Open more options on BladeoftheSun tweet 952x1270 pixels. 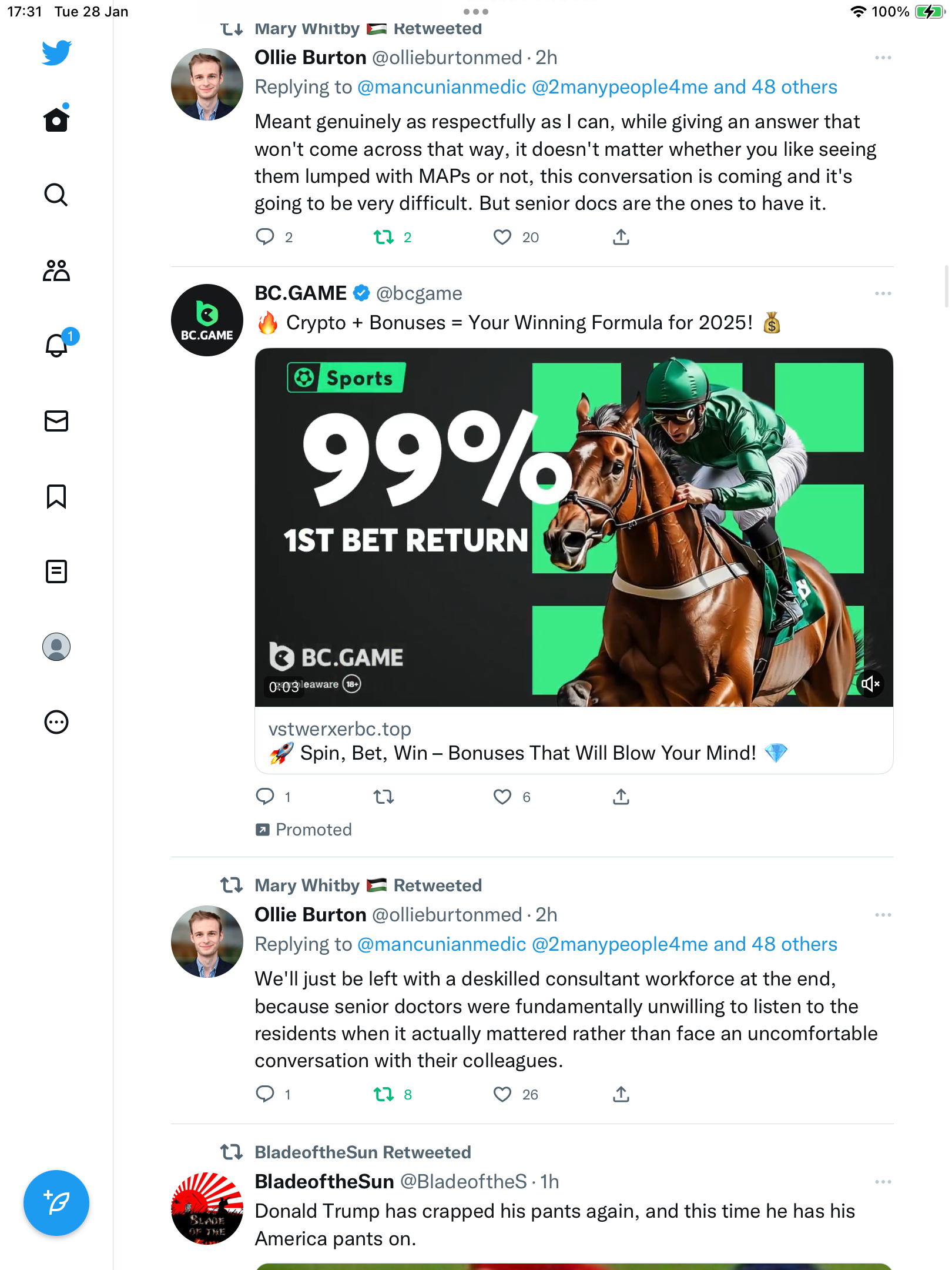coord(883,1182)
